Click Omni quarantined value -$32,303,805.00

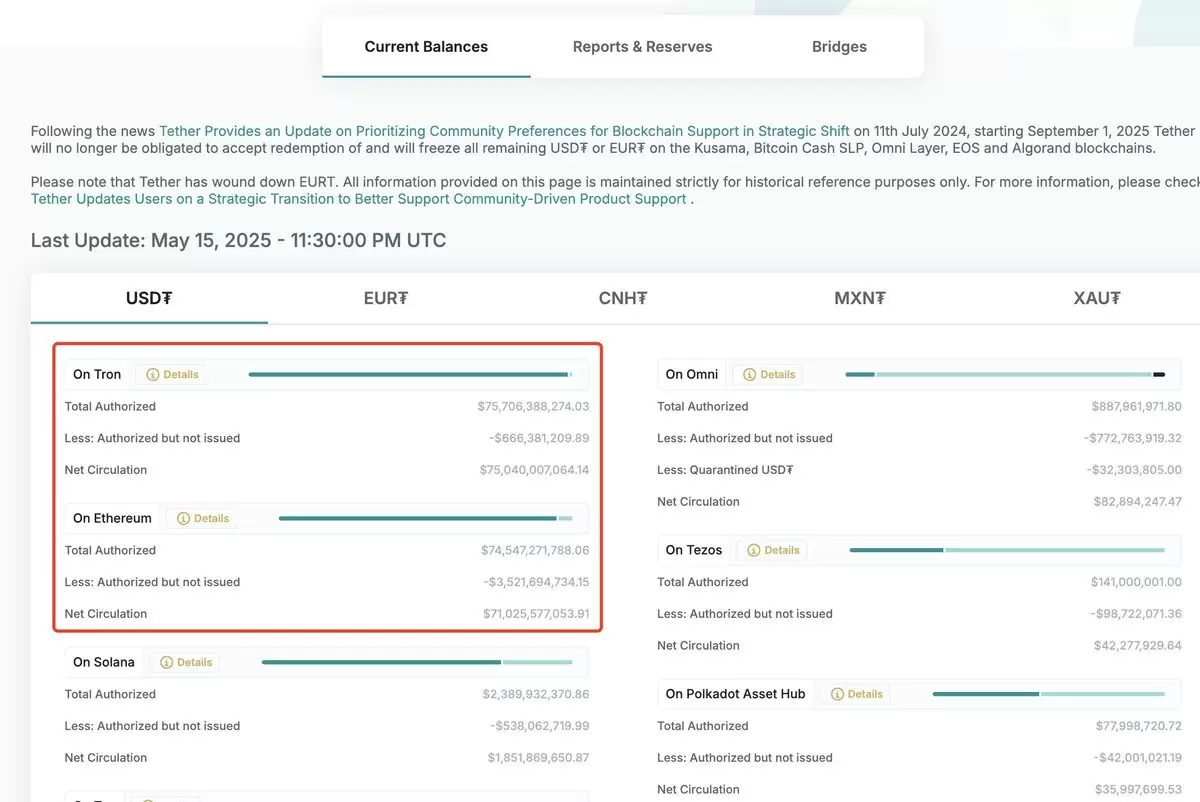click(x=1136, y=470)
